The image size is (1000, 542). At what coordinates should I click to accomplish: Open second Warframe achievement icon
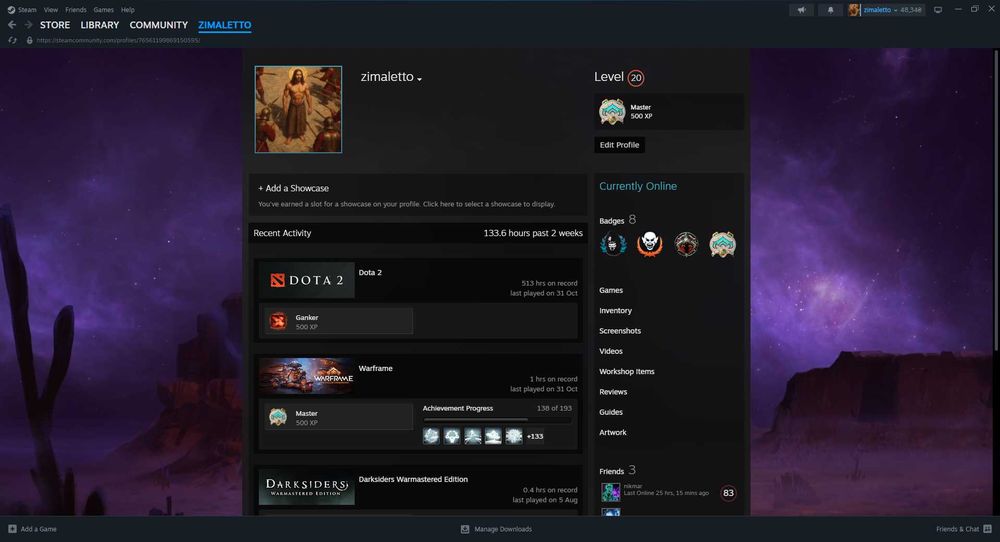(x=452, y=436)
